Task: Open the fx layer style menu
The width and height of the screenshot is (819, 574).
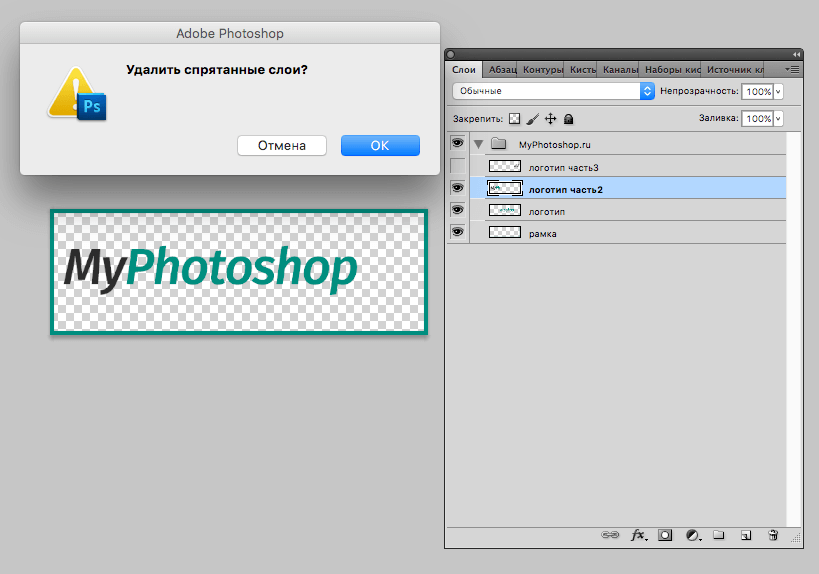Action: pyautogui.click(x=638, y=536)
